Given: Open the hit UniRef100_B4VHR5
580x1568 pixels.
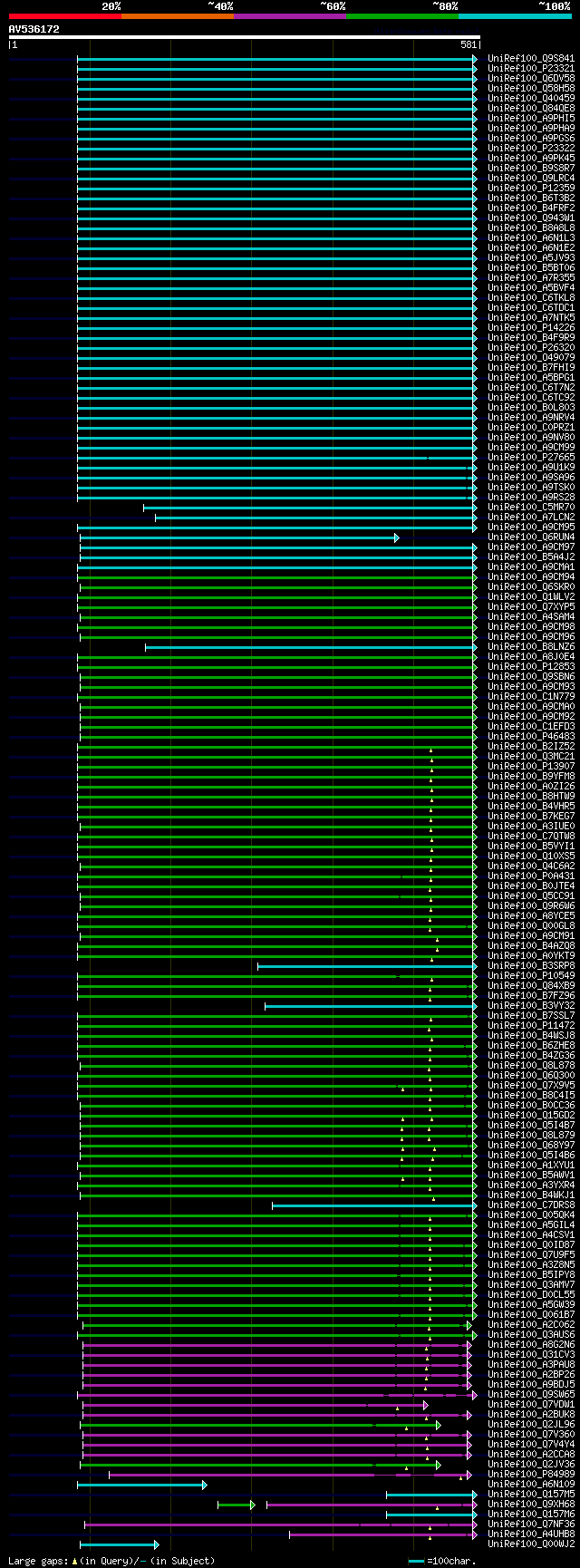Looking at the screenshot, I should [531, 806].
